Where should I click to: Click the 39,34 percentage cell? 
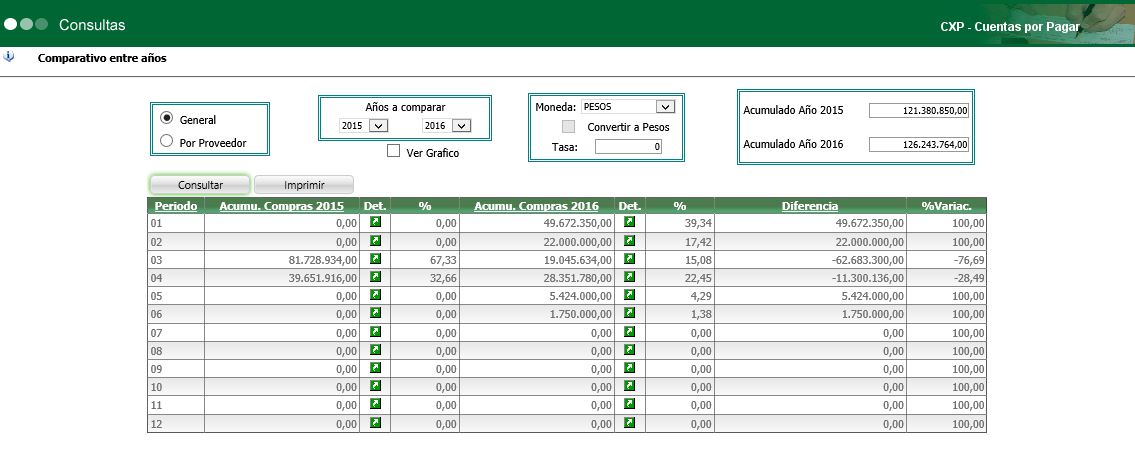pyautogui.click(x=680, y=223)
